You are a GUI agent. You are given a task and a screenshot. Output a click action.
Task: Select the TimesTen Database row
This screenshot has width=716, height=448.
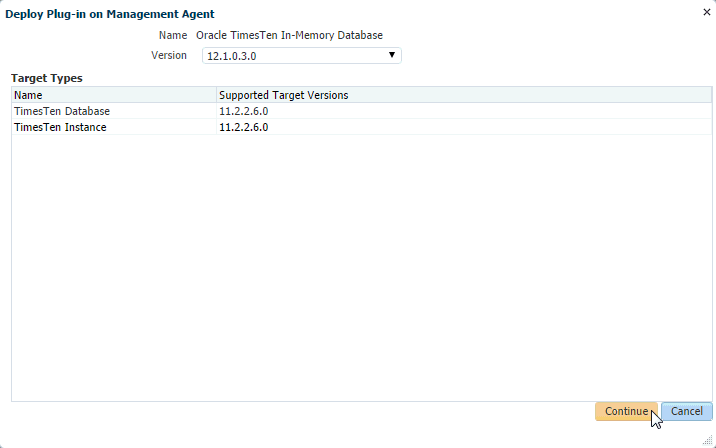point(361,111)
